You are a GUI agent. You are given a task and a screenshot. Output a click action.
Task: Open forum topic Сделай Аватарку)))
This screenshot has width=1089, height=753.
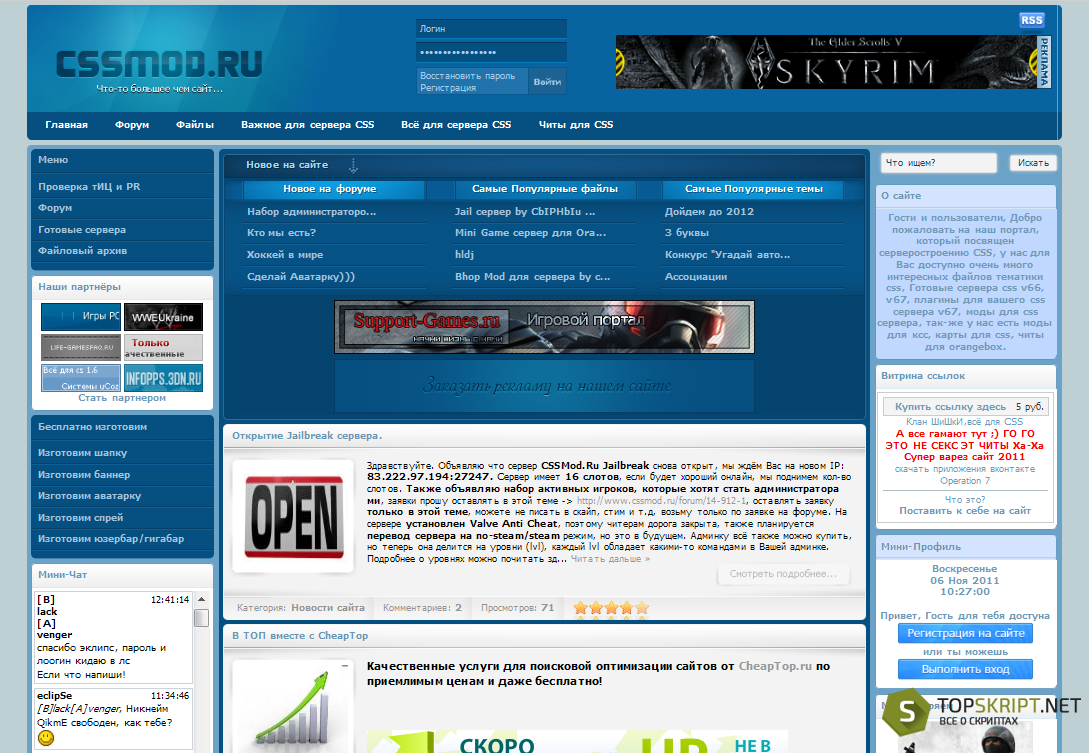(301, 276)
